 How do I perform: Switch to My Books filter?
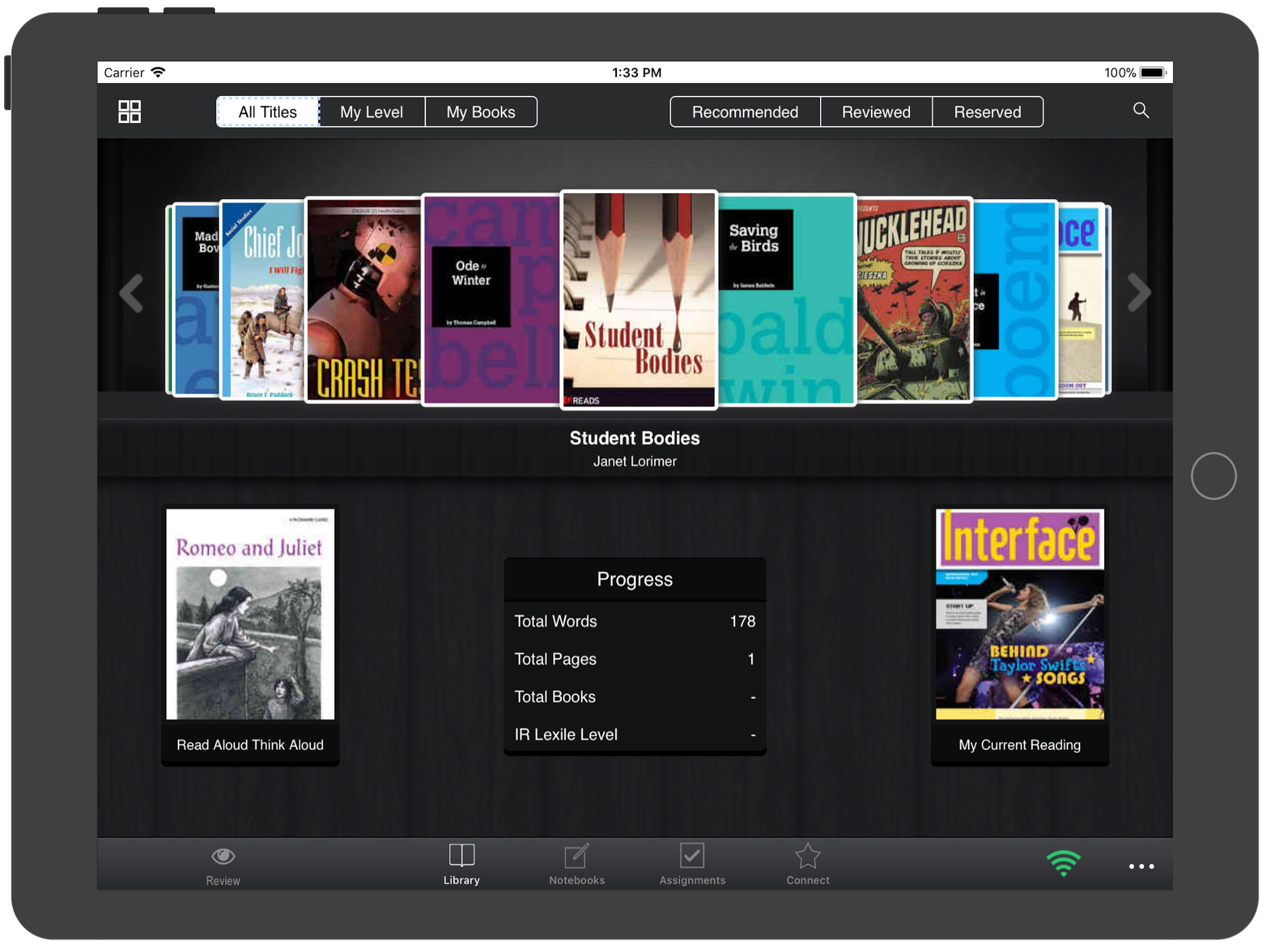click(x=481, y=112)
